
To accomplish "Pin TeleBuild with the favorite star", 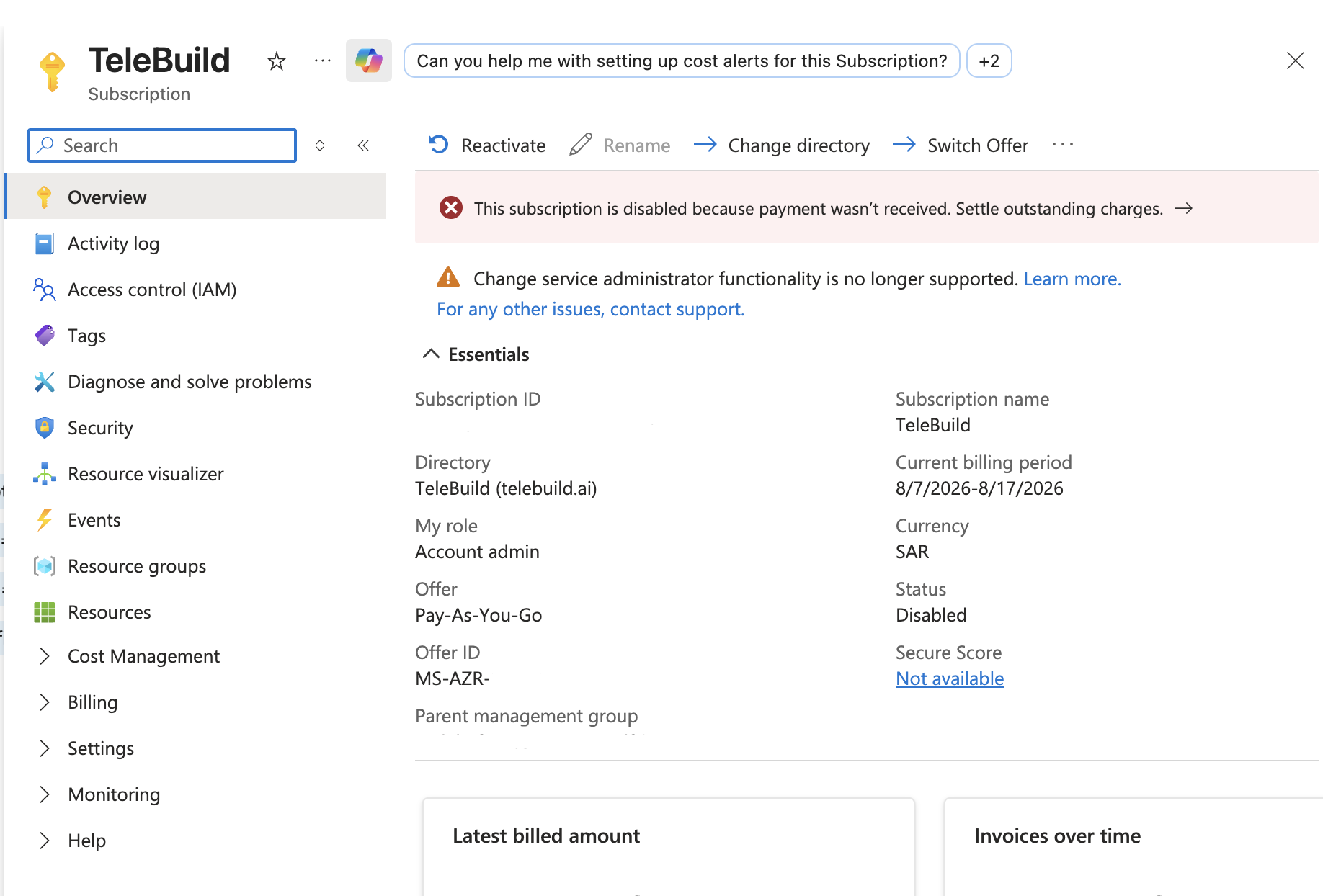I will (x=277, y=61).
